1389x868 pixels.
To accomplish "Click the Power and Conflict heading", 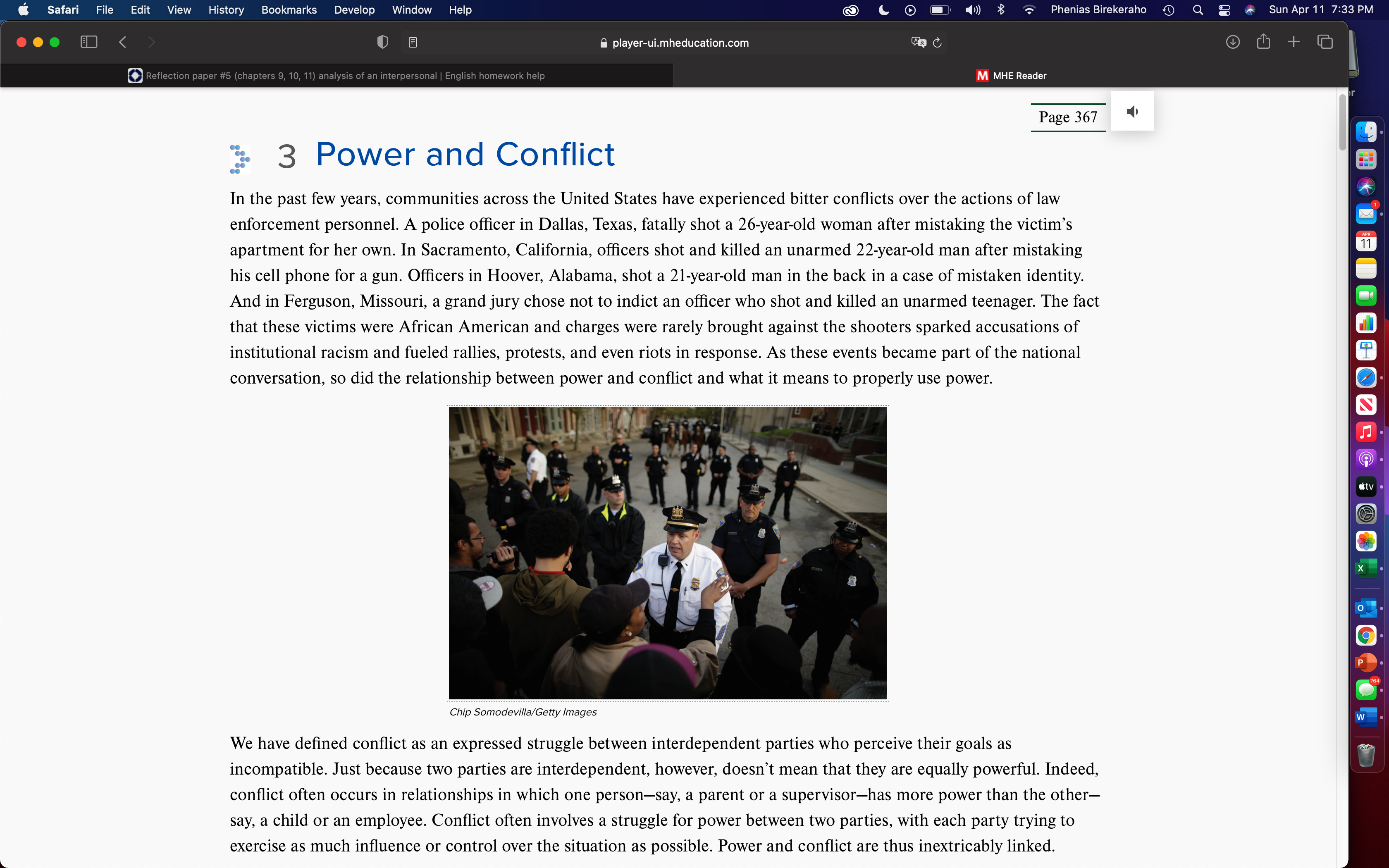I will (465, 155).
